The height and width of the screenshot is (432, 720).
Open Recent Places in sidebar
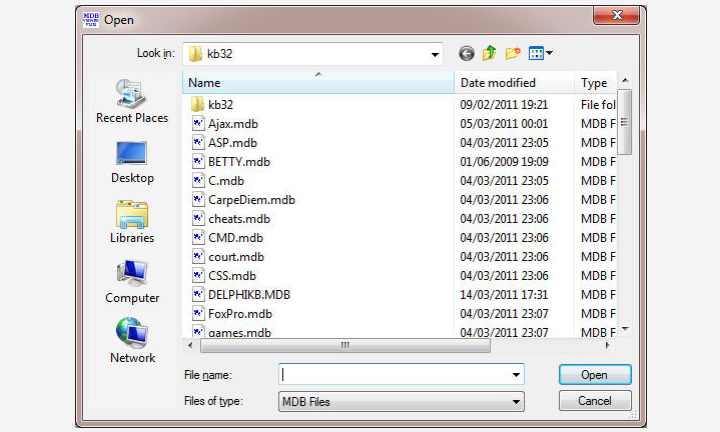(x=132, y=101)
